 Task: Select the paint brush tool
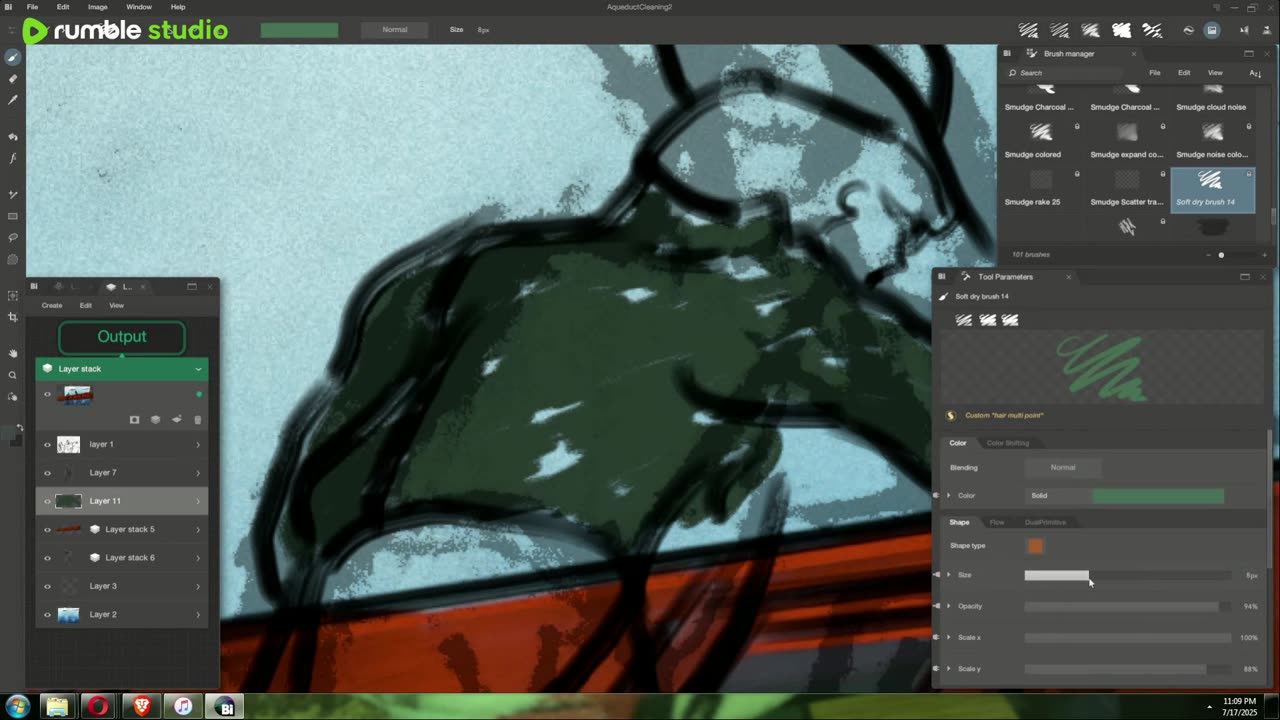point(13,57)
